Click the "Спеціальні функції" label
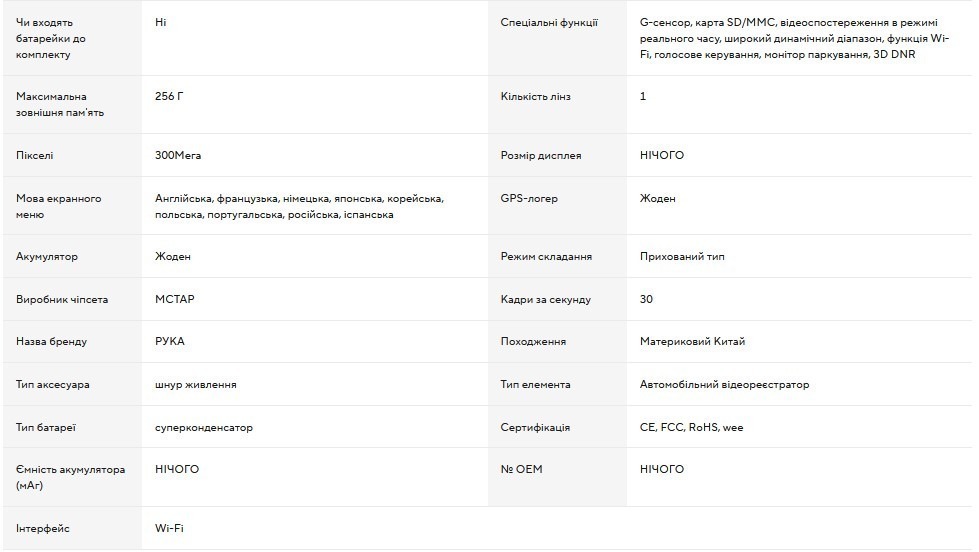 coord(549,22)
